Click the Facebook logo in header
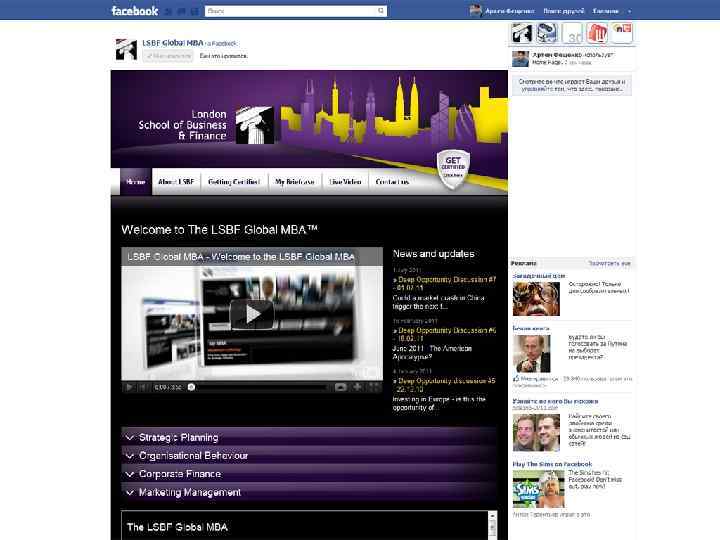 point(135,11)
